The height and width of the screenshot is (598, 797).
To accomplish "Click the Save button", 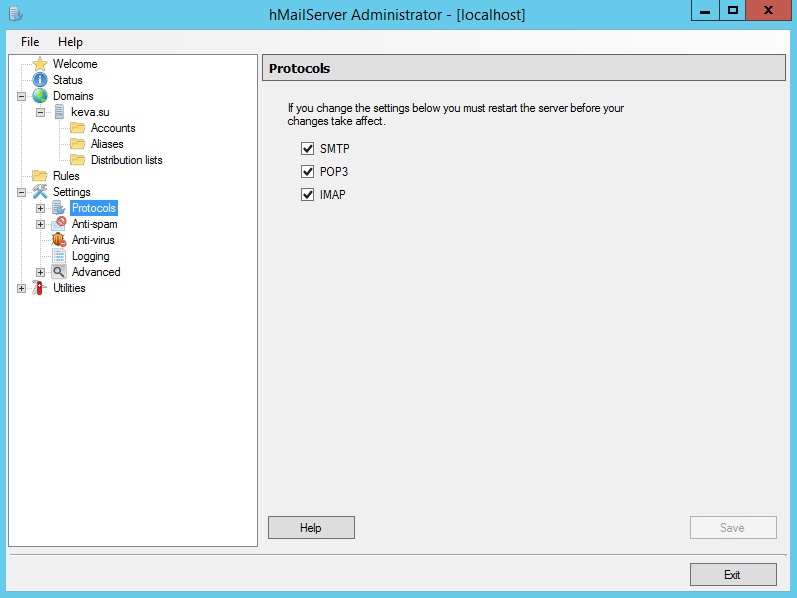I will (733, 528).
